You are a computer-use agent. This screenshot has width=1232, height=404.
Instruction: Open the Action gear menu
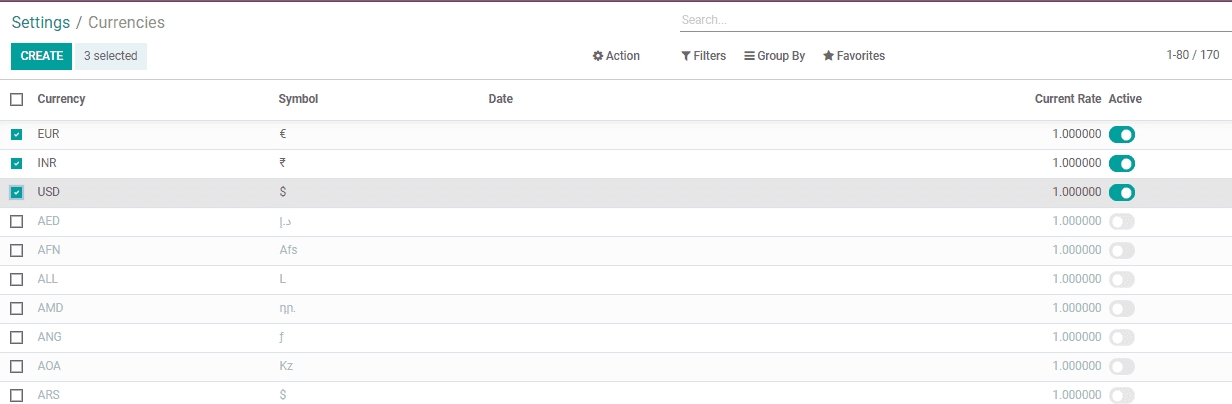(x=616, y=56)
